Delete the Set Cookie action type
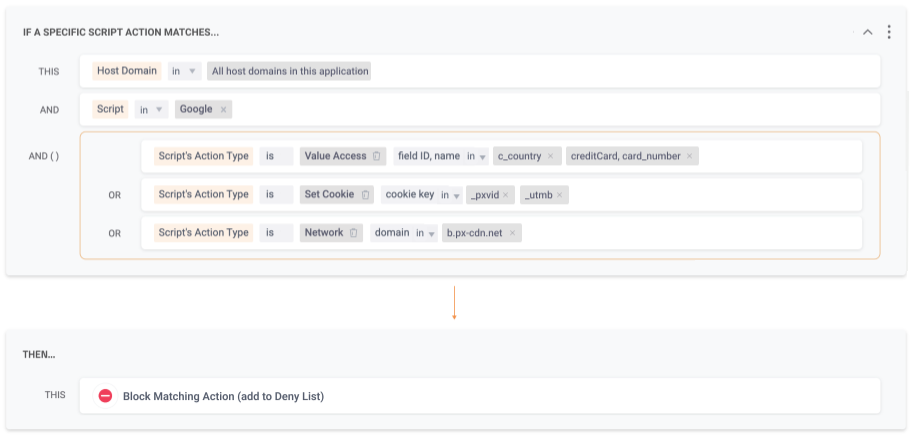The height and width of the screenshot is (435, 912). tap(366, 194)
